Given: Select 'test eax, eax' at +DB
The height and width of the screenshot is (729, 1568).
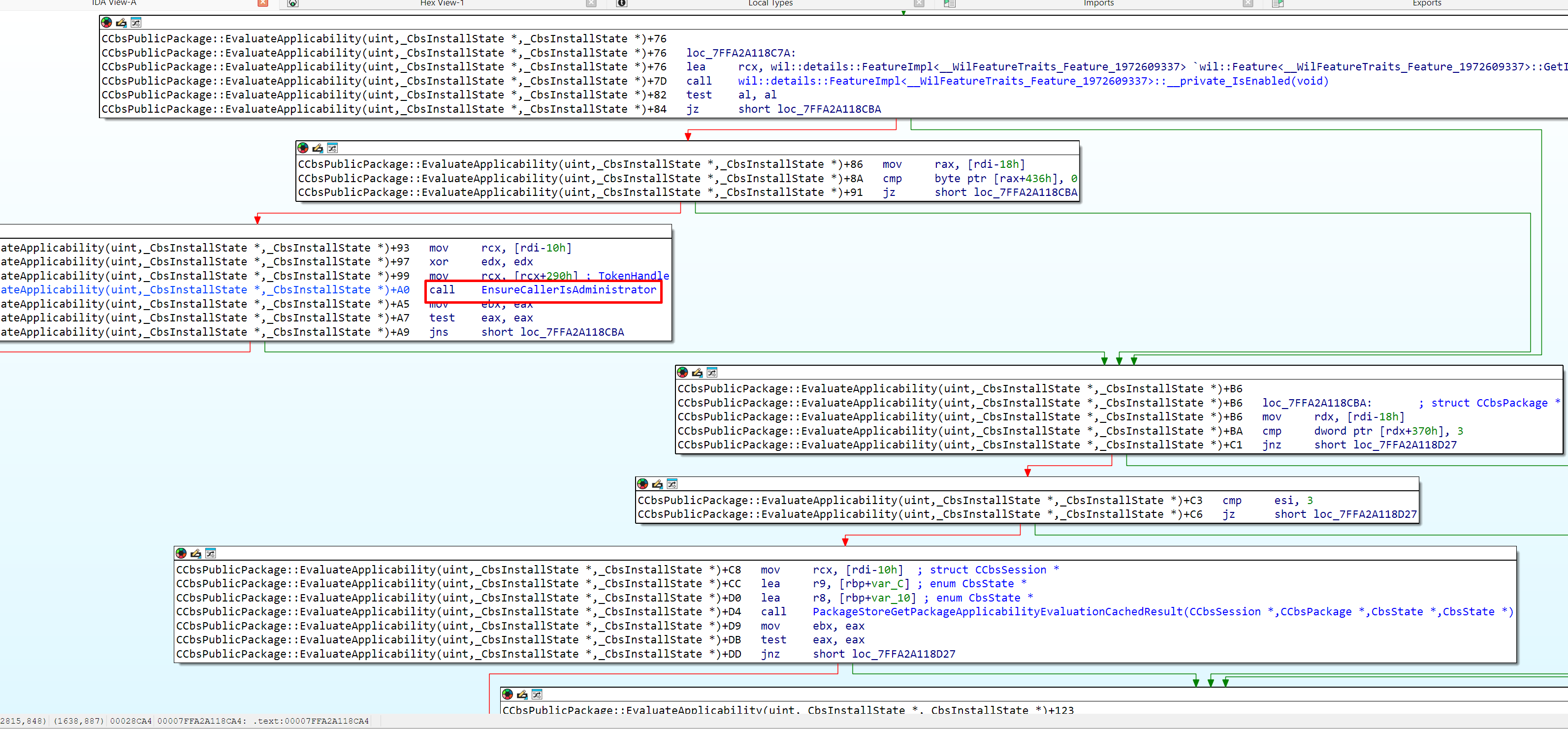Looking at the screenshot, I should [x=812, y=640].
